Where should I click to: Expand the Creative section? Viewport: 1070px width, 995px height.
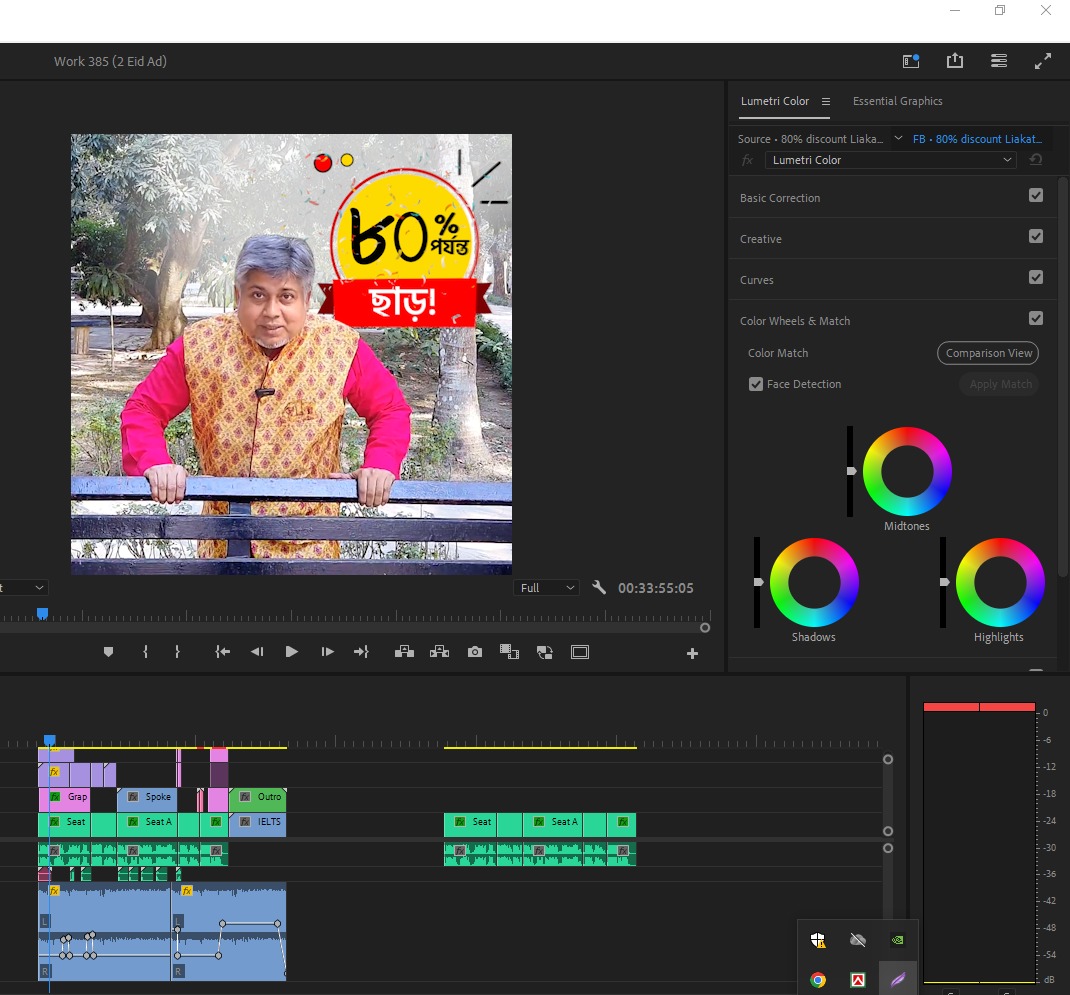tap(761, 239)
